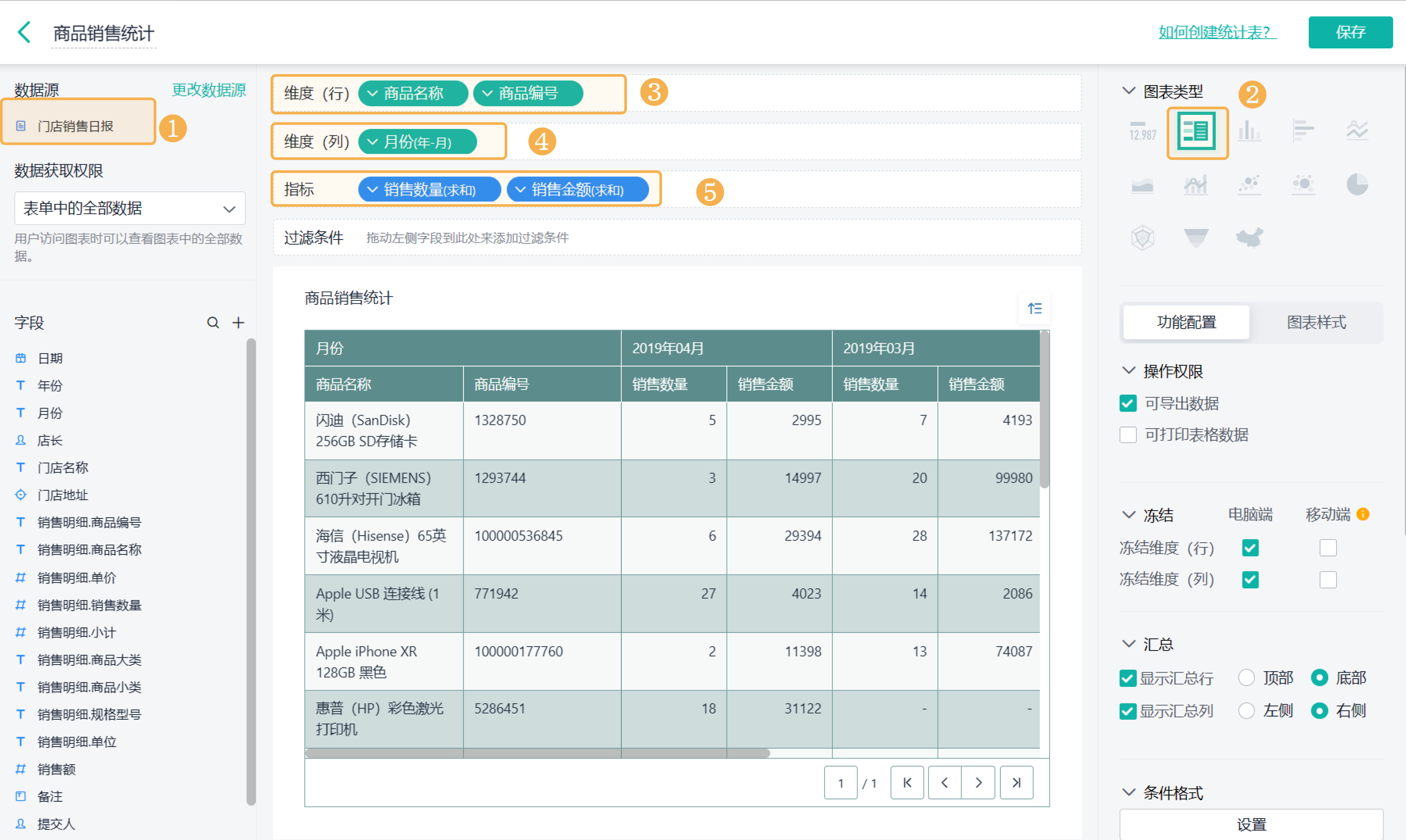Collapse the 操作权限 section
The height and width of the screenshot is (840, 1406).
tap(1129, 371)
